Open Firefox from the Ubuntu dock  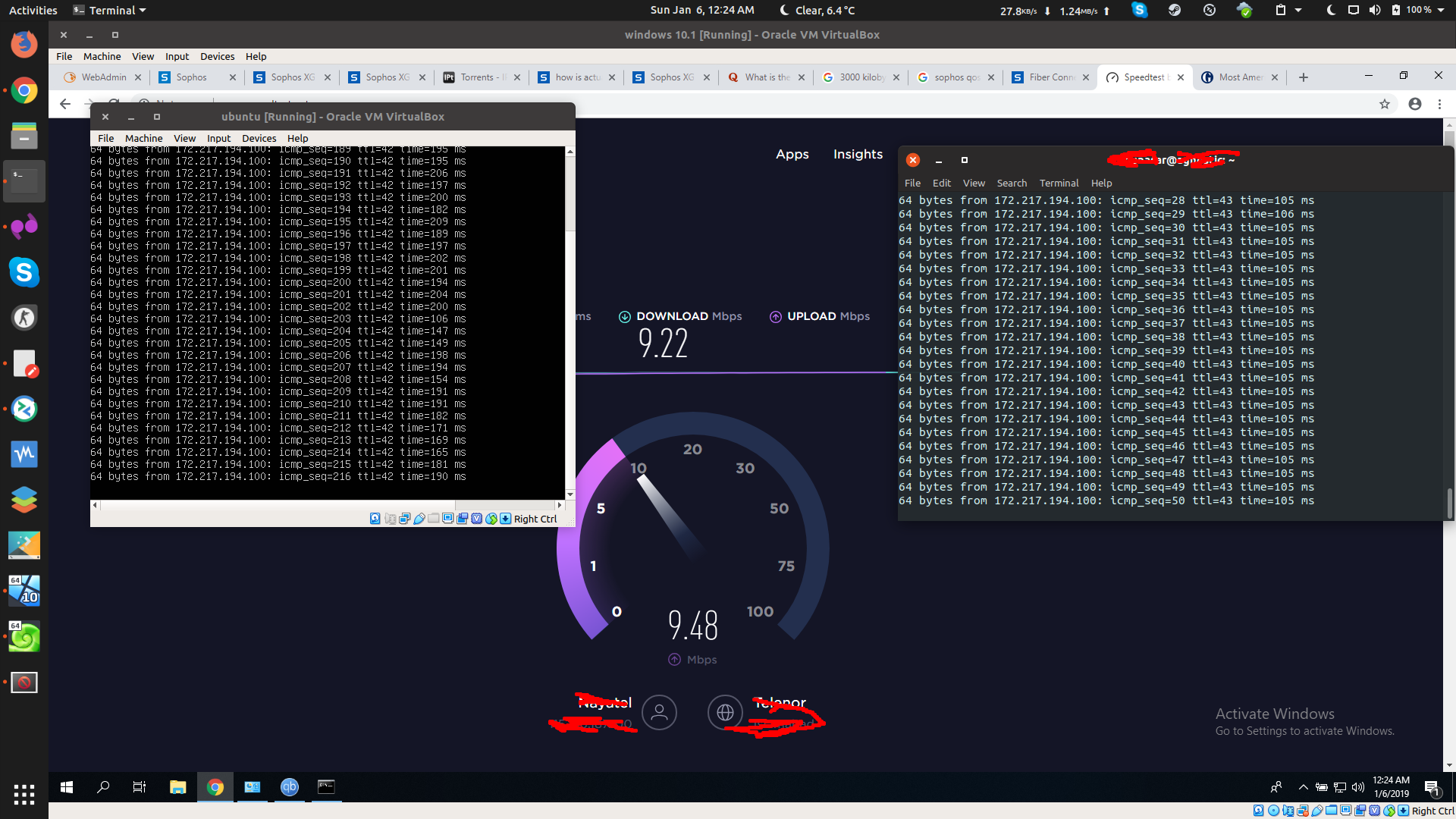24,45
